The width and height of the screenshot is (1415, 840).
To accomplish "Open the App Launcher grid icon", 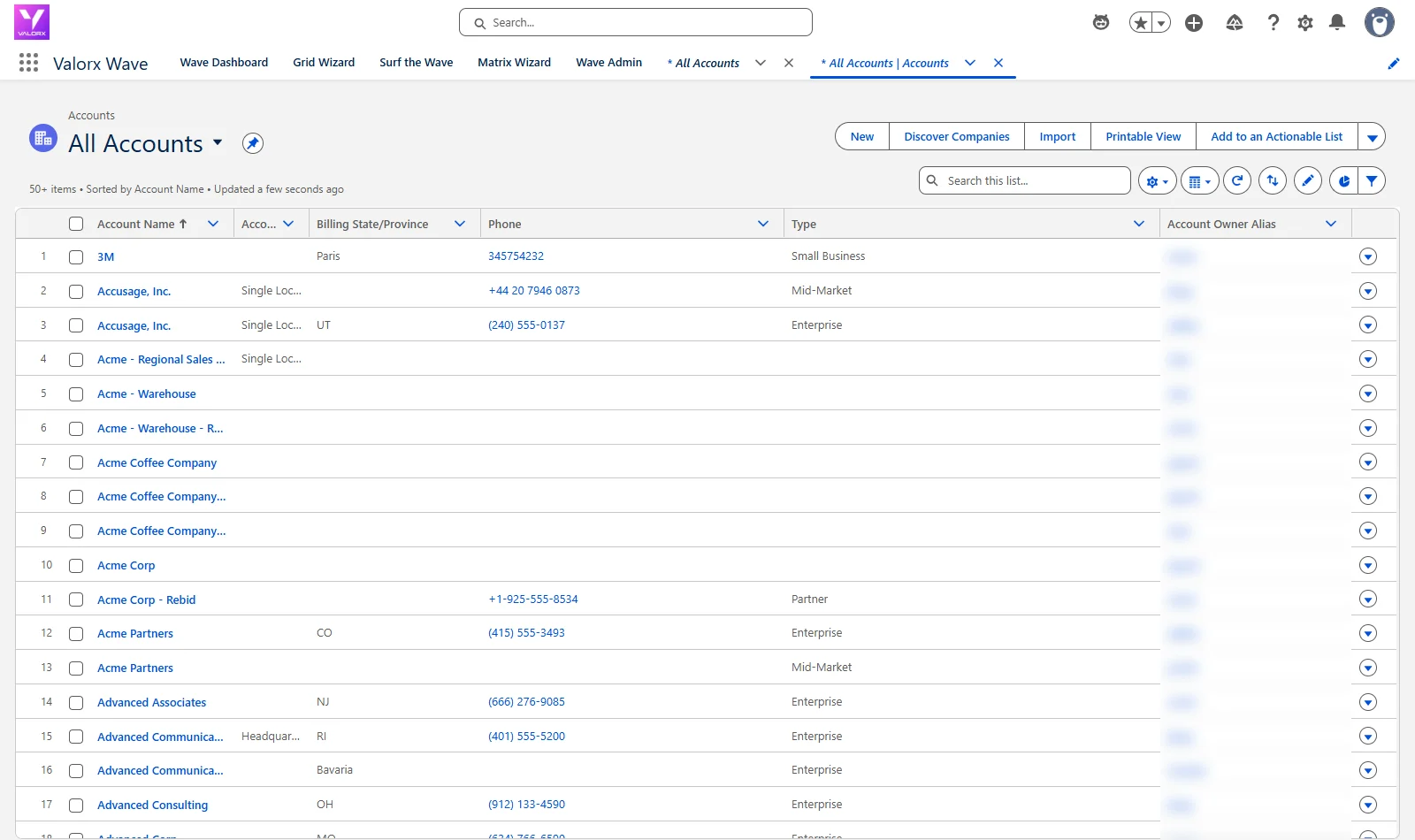I will tap(28, 63).
